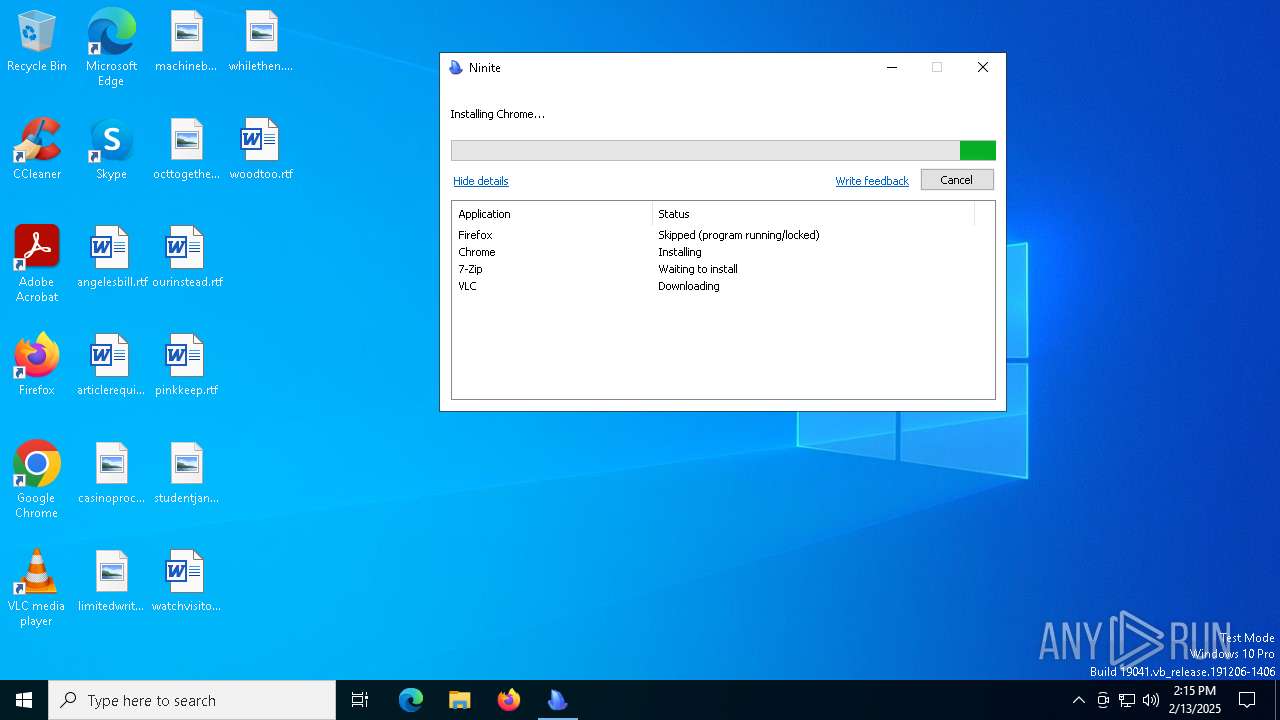Show hidden system tray icons
The width and height of the screenshot is (1280, 720).
click(x=1078, y=700)
